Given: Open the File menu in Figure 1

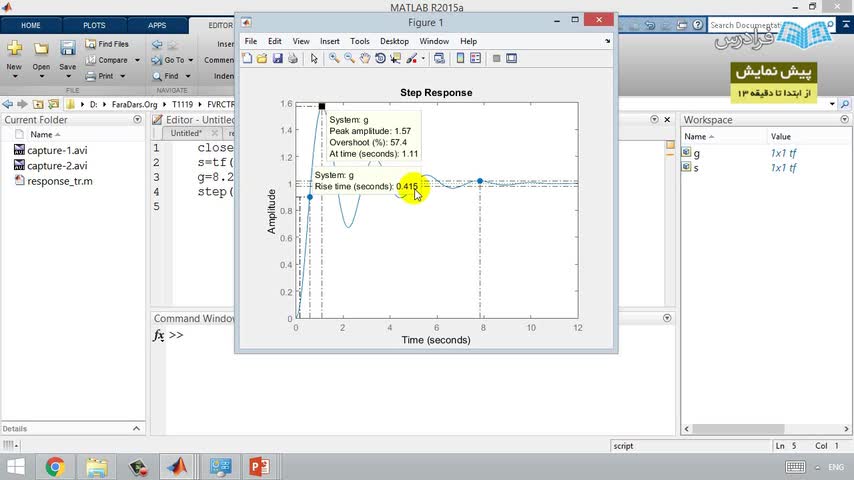Looking at the screenshot, I should pos(251,41).
